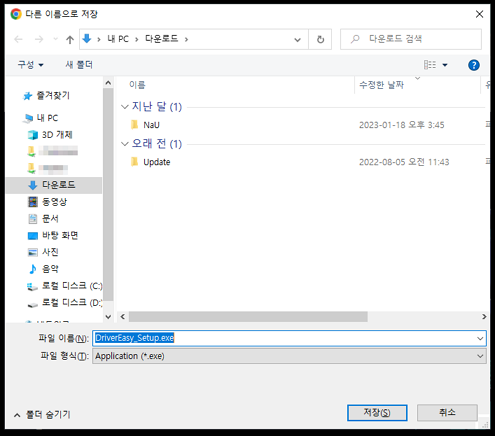Click the Chrome icon in title bar
This screenshot has height=436, width=495.
click(16, 14)
